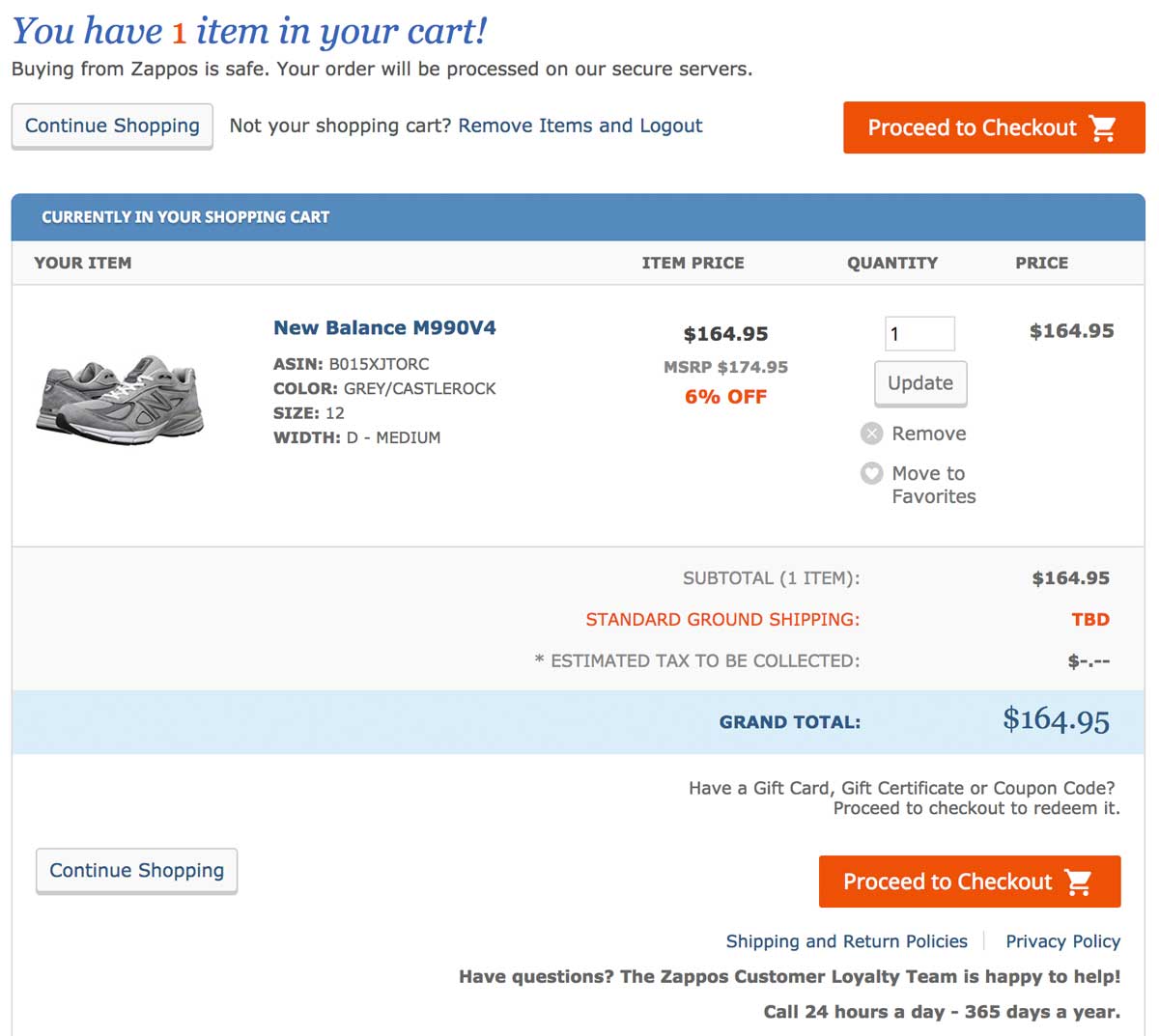
Task: Open Shipping and Return Policies link
Action: 846,941
